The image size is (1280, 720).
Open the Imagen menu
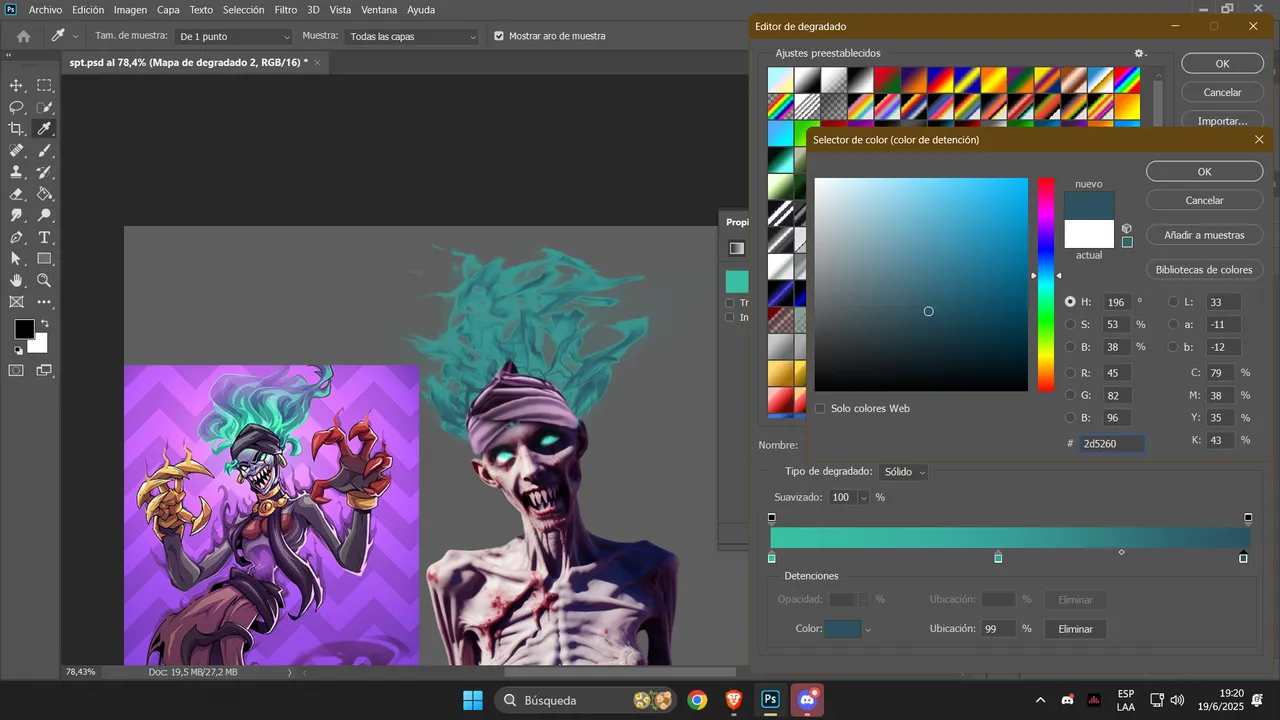130,10
